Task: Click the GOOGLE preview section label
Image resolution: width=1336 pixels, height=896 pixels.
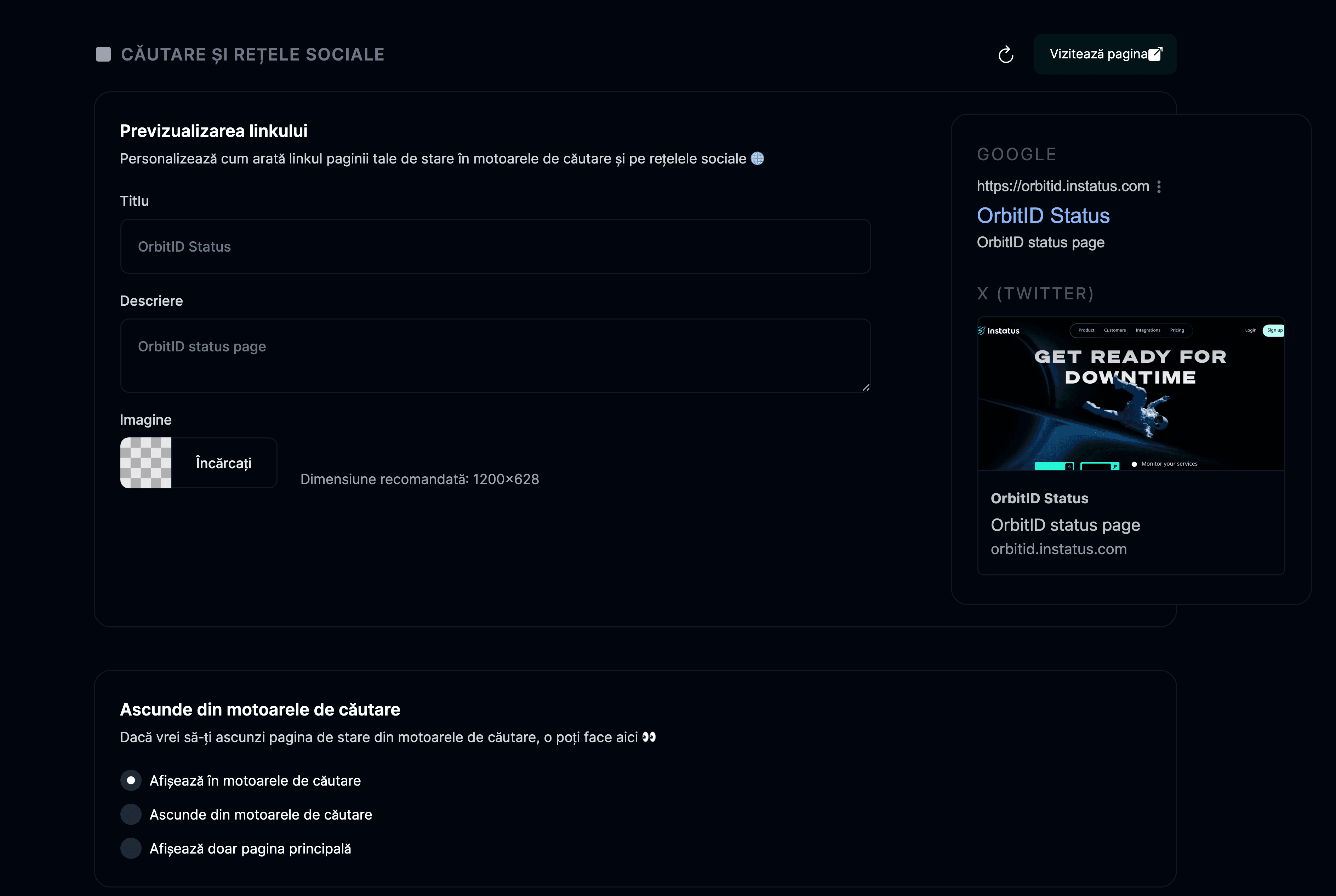Action: 1017,154
